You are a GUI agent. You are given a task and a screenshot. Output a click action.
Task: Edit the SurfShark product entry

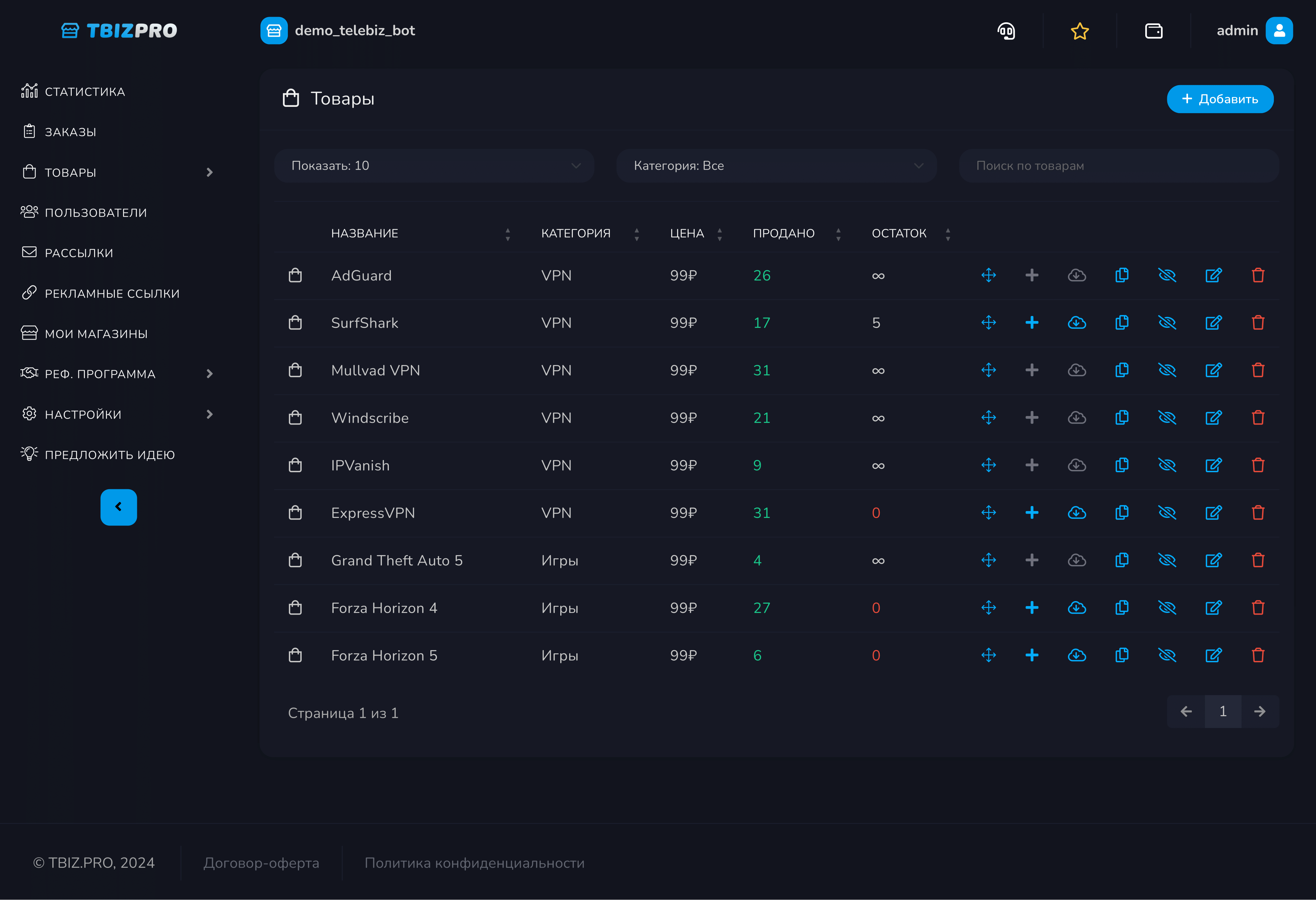(1213, 323)
